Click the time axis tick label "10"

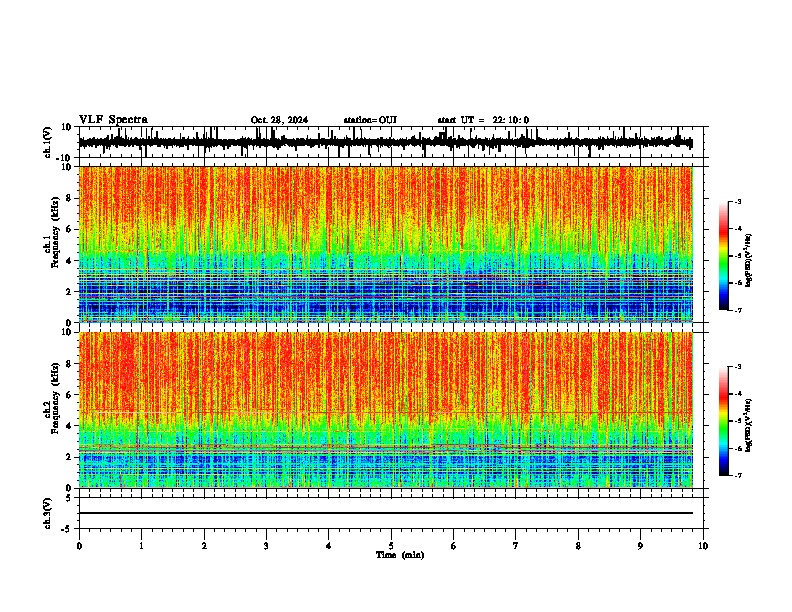[703, 546]
